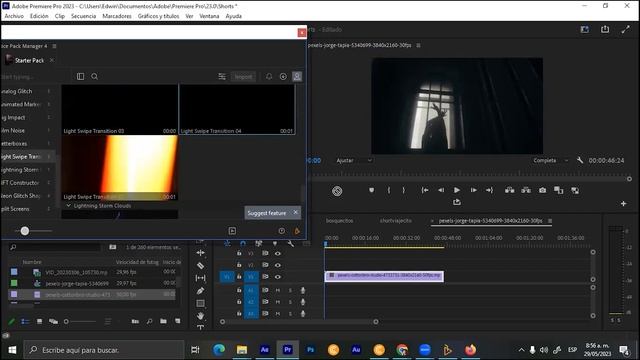The height and width of the screenshot is (360, 640).
Task: Click the fullscreen expand icon
Action: (625, 29)
